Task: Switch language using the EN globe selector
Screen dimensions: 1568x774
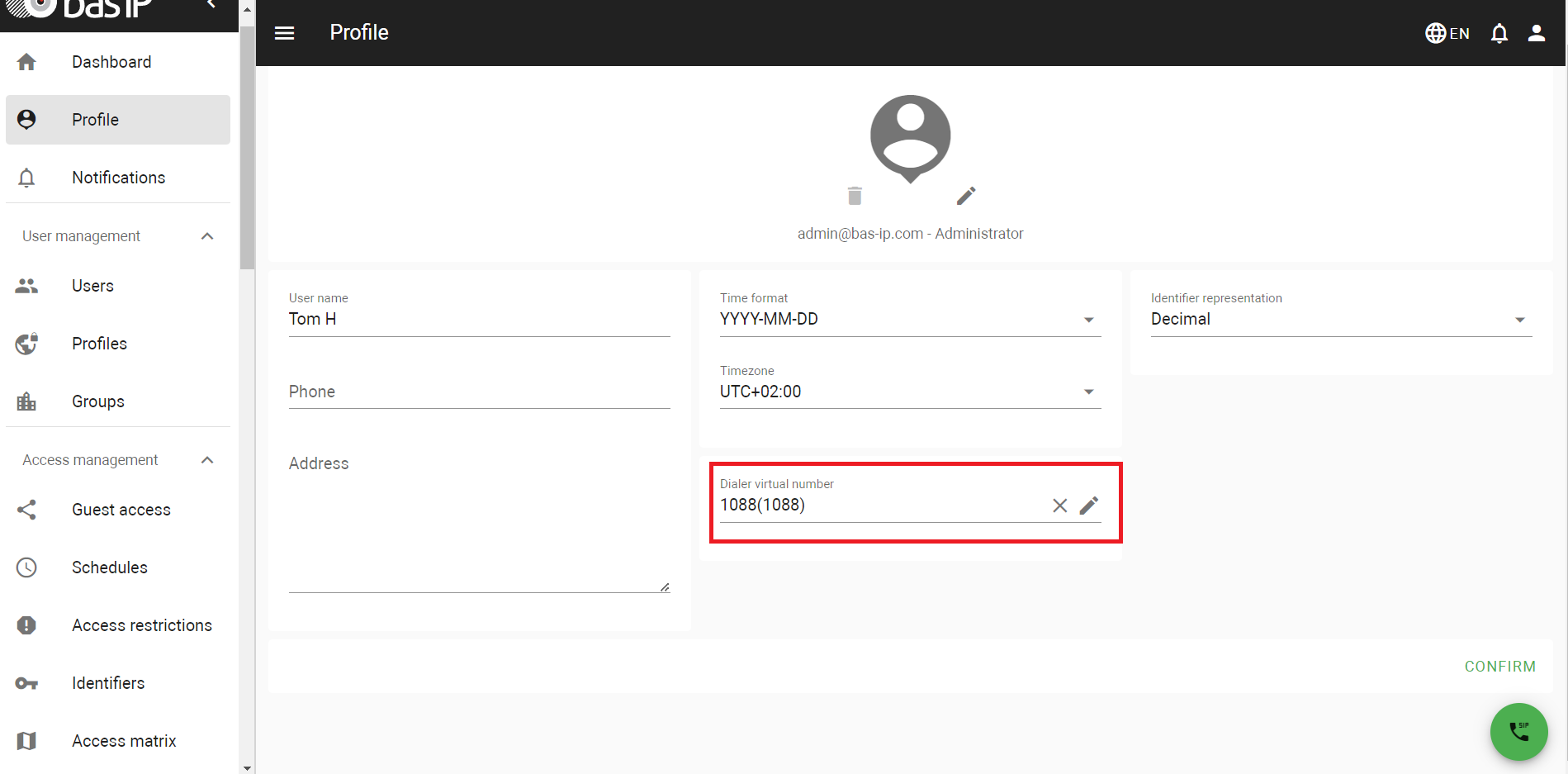Action: [1447, 33]
